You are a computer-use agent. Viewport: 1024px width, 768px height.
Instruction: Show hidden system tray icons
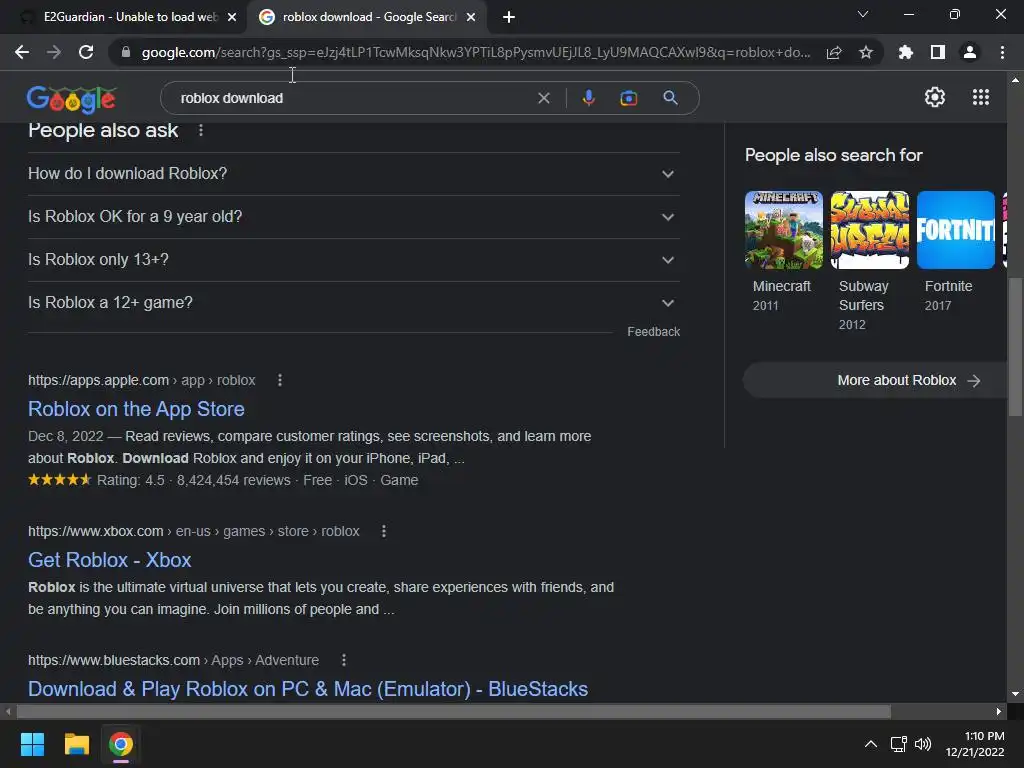871,744
